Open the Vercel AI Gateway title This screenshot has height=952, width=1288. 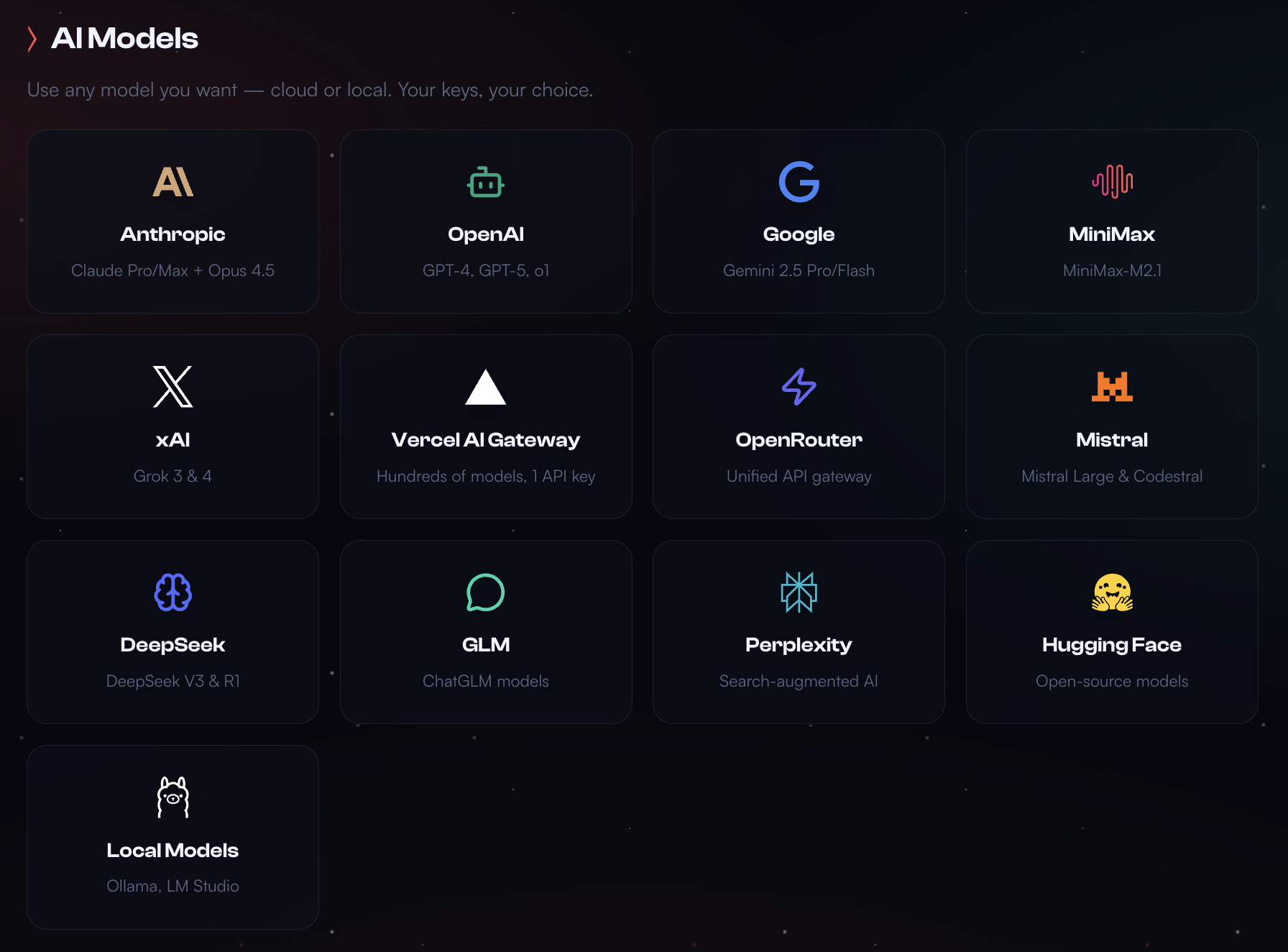(x=486, y=440)
